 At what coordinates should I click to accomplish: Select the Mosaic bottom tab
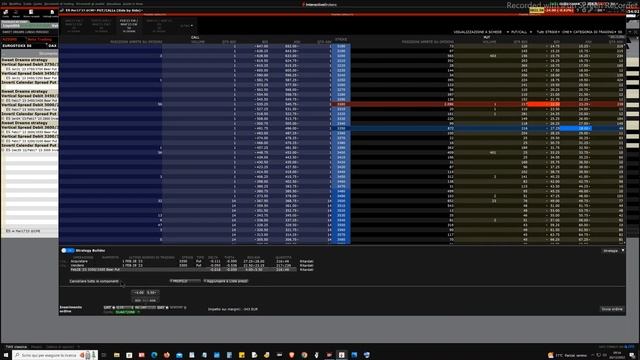point(36,347)
